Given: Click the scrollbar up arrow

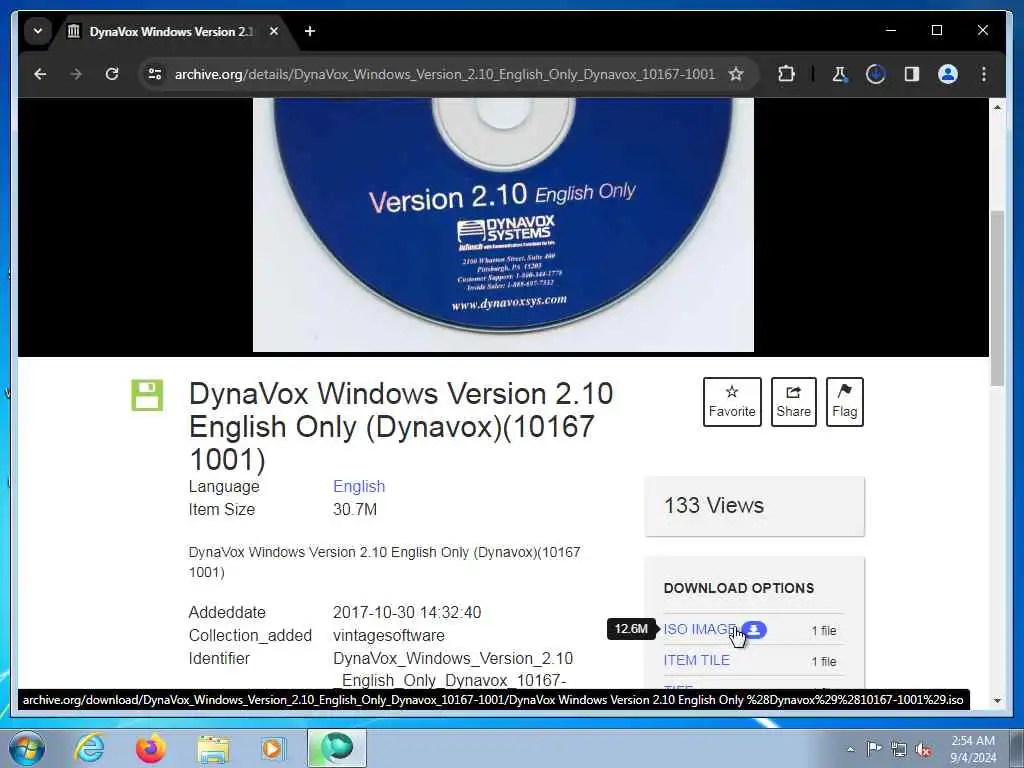Looking at the screenshot, I should (997, 106).
